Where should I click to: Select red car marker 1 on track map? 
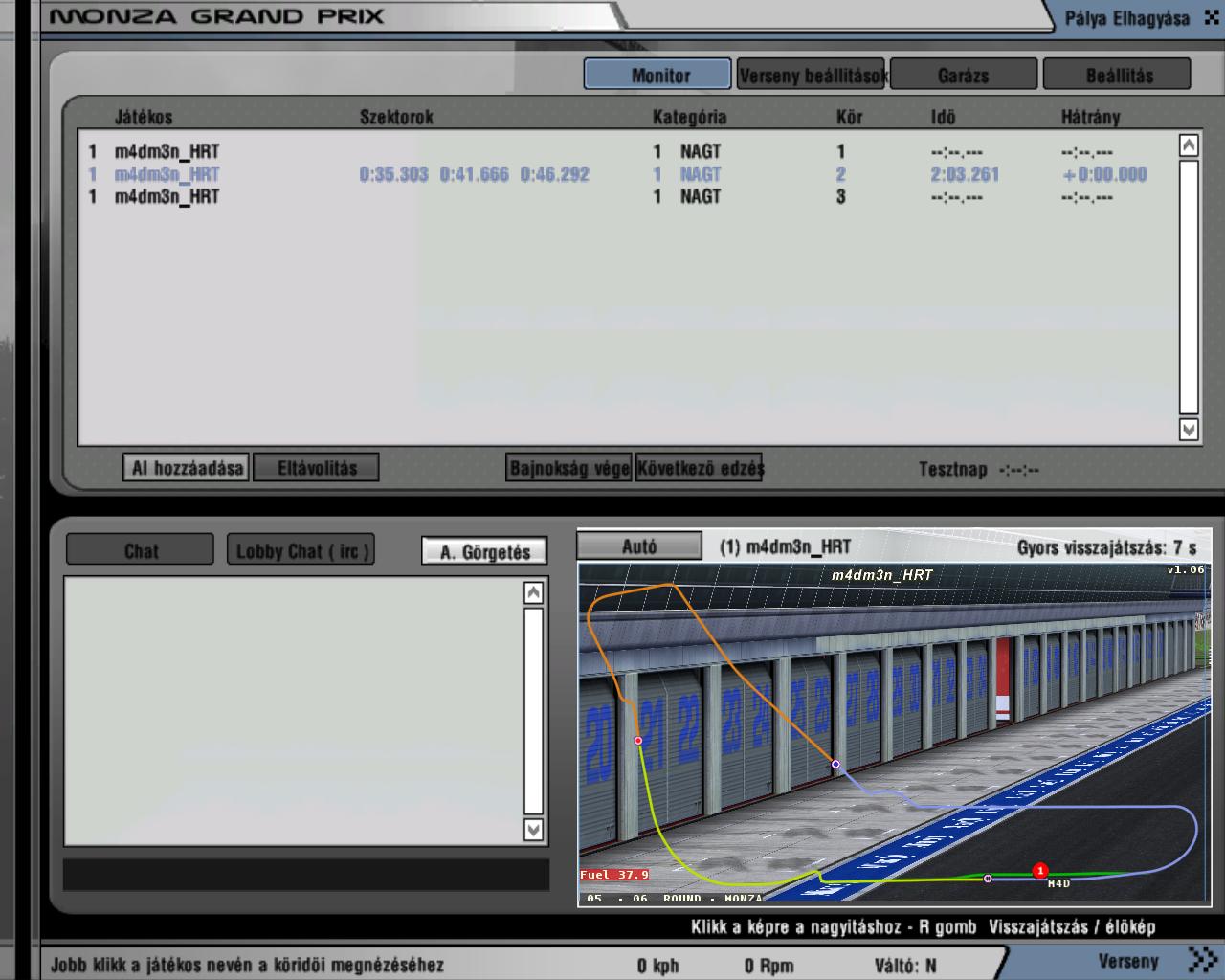(x=1040, y=871)
